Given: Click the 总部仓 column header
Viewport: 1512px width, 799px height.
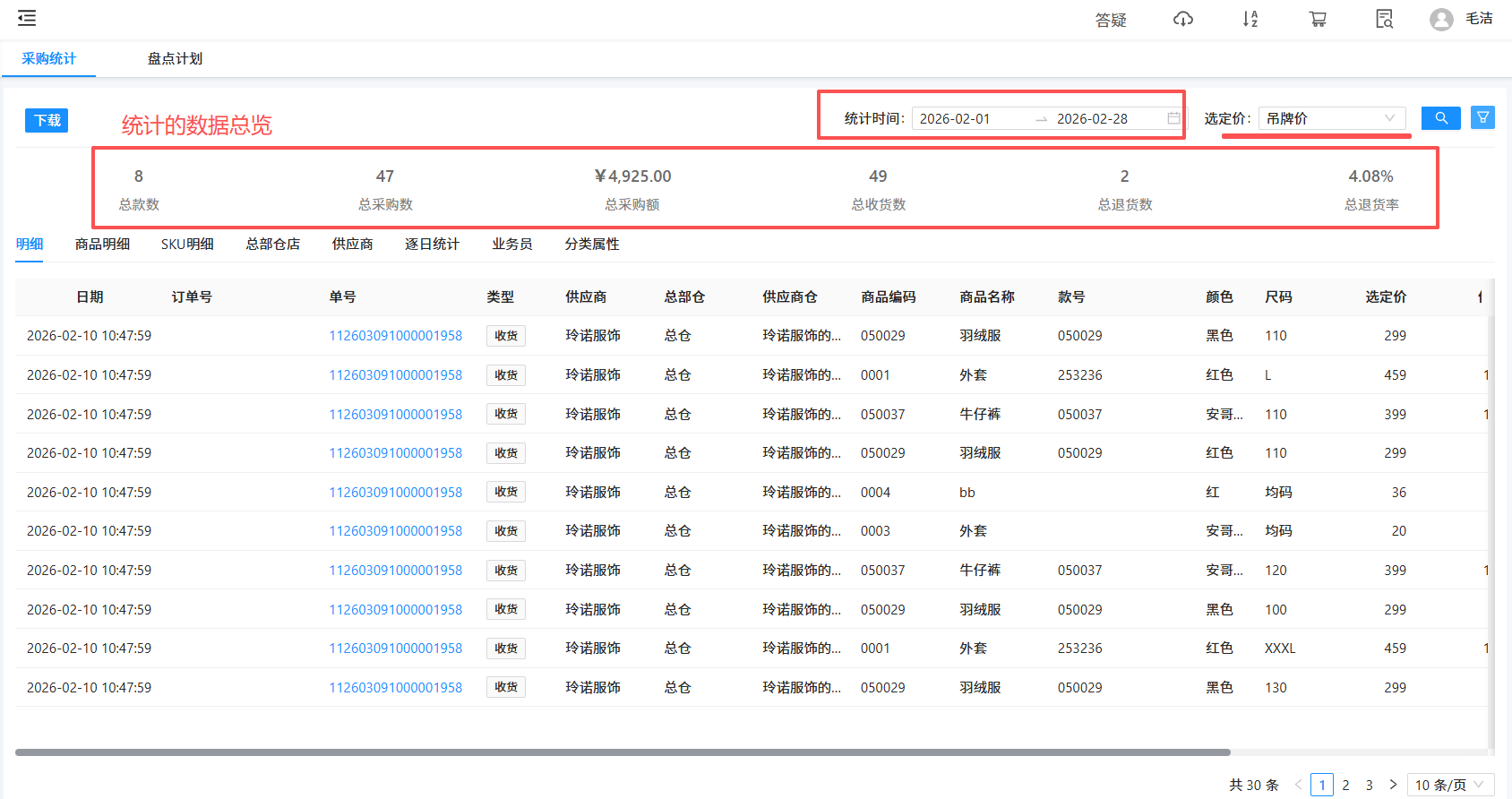Looking at the screenshot, I should pos(684,296).
